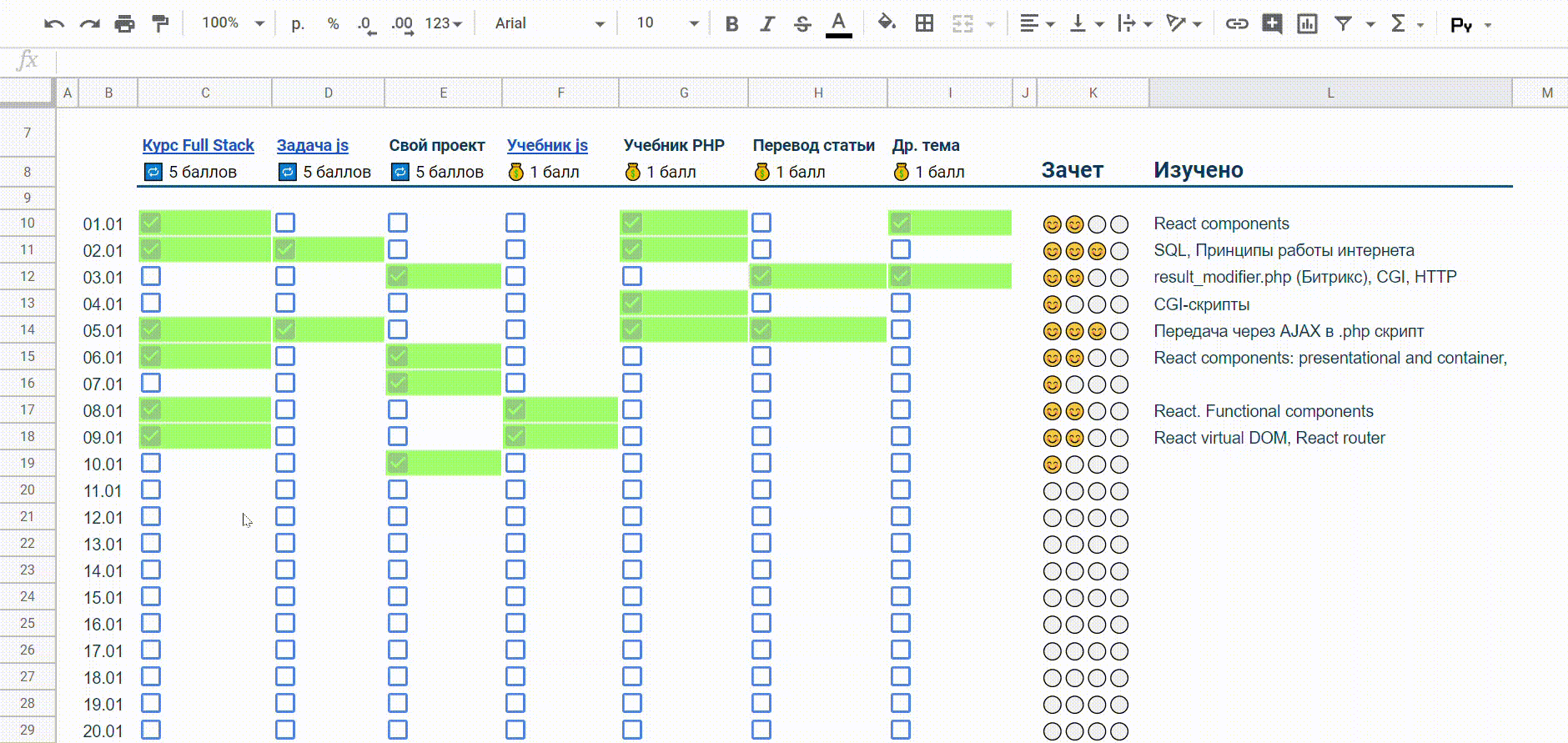Print the spreadsheet
This screenshot has height=743, width=1568.
point(125,23)
